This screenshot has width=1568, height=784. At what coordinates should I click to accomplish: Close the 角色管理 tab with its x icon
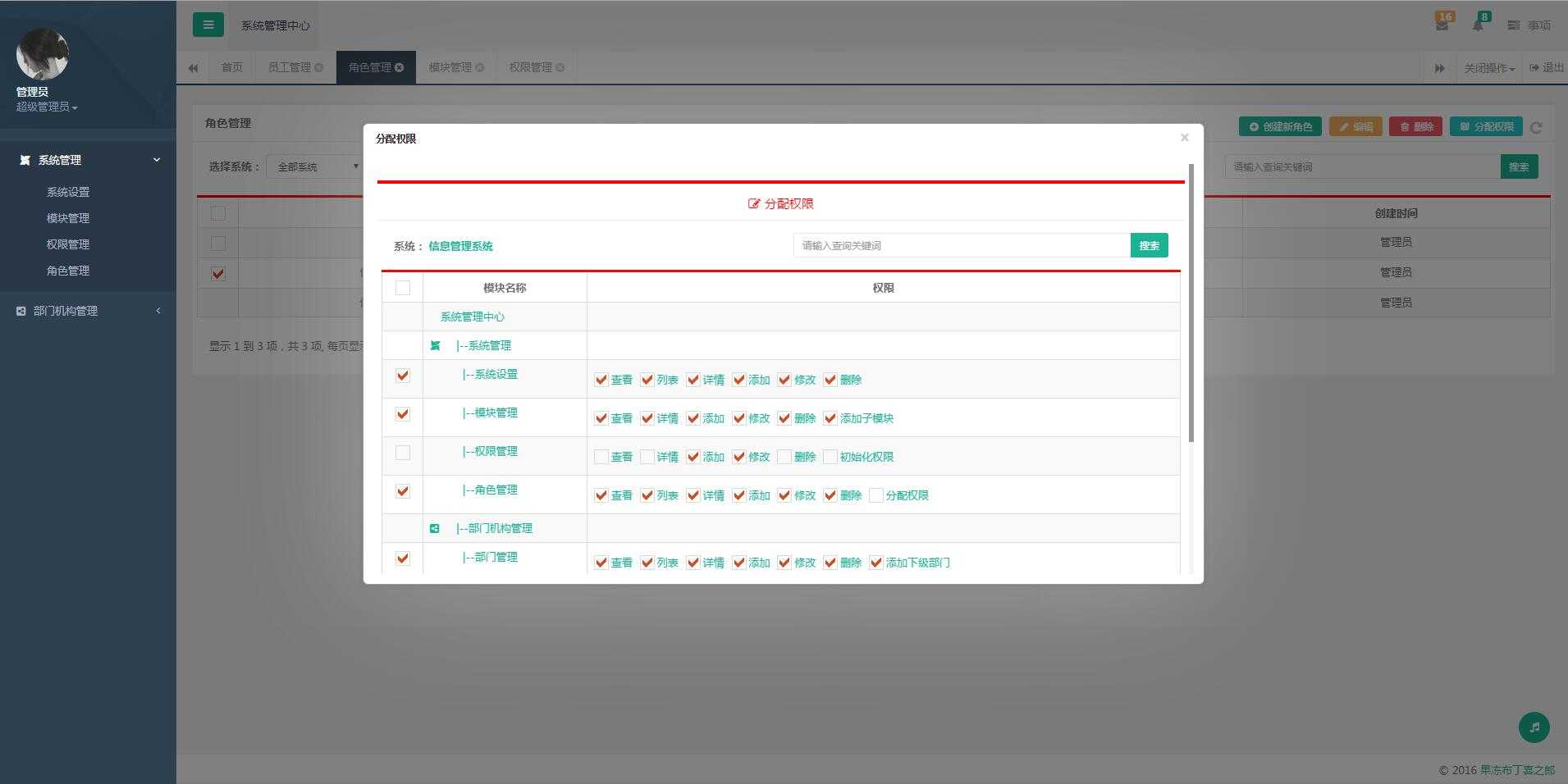tap(399, 67)
